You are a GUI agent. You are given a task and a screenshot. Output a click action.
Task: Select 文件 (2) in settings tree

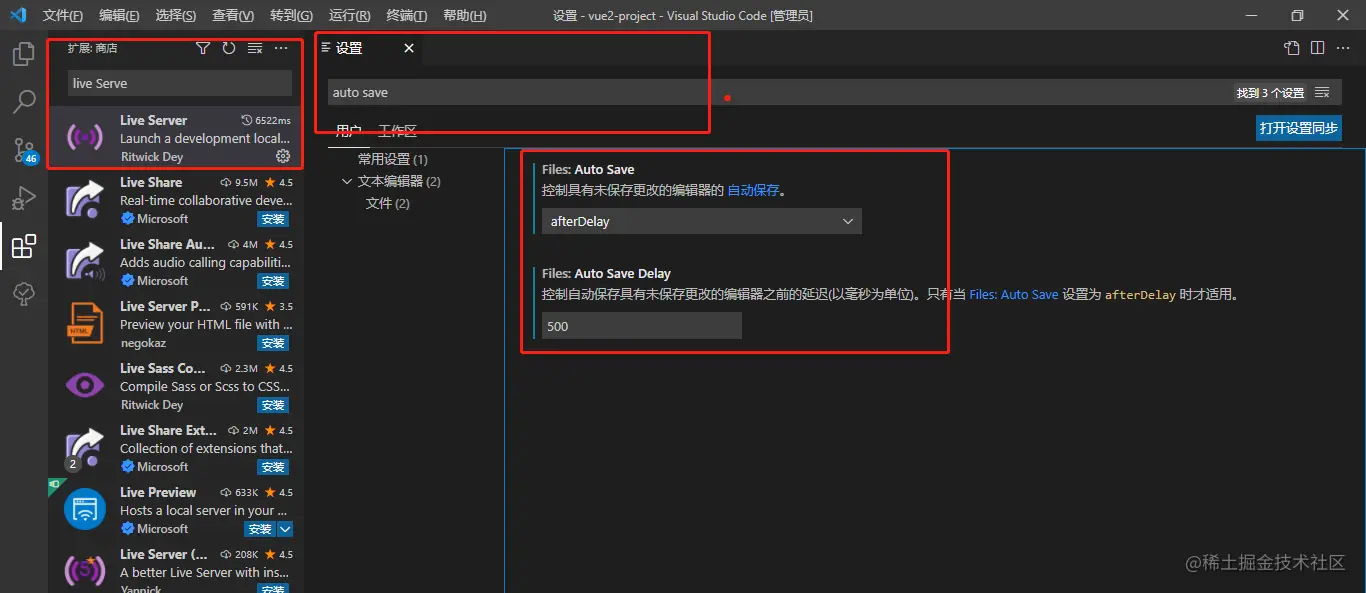388,203
